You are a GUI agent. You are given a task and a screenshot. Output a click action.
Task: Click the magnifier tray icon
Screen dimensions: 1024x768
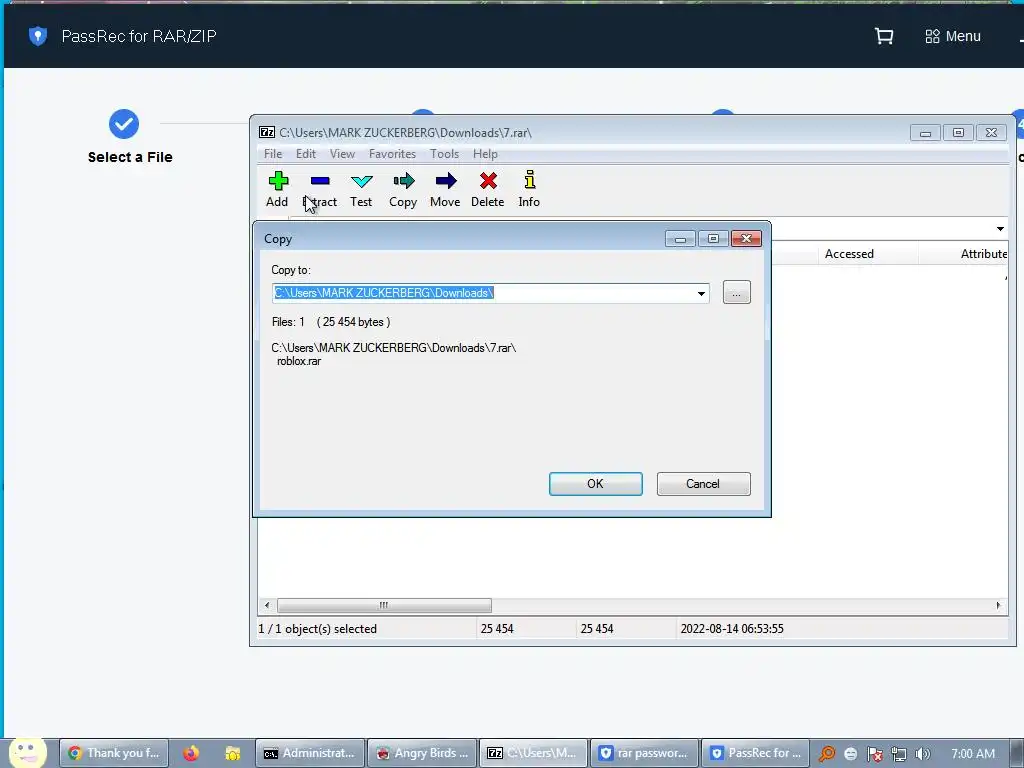827,754
